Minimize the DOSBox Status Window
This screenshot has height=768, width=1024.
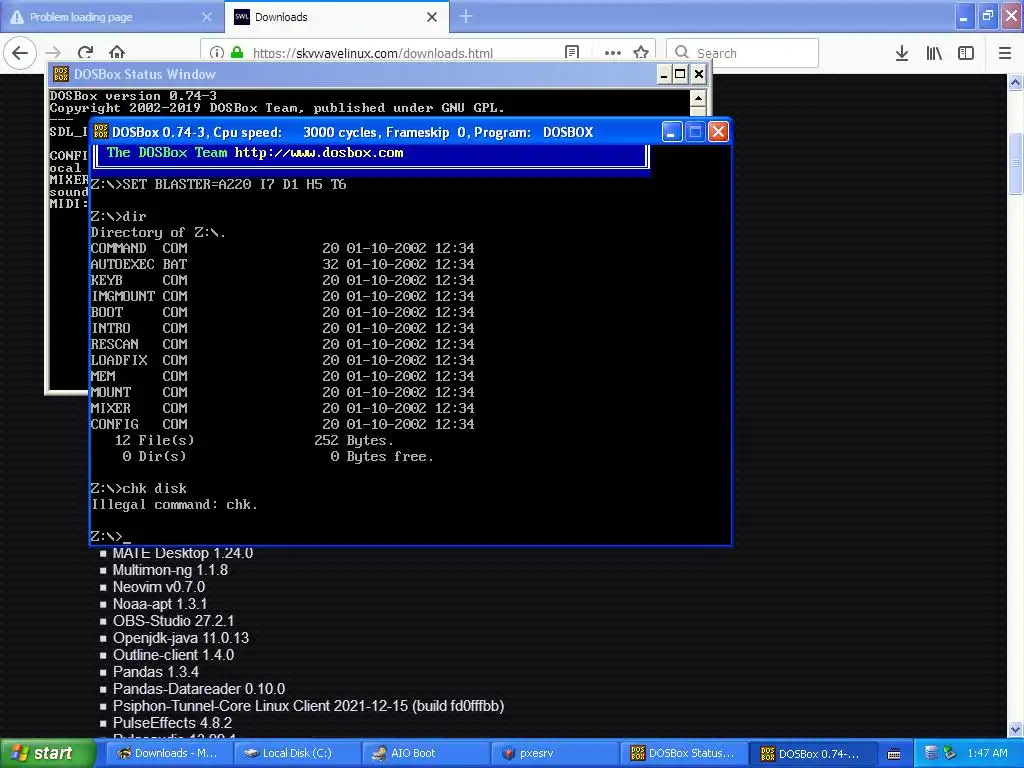pos(664,74)
